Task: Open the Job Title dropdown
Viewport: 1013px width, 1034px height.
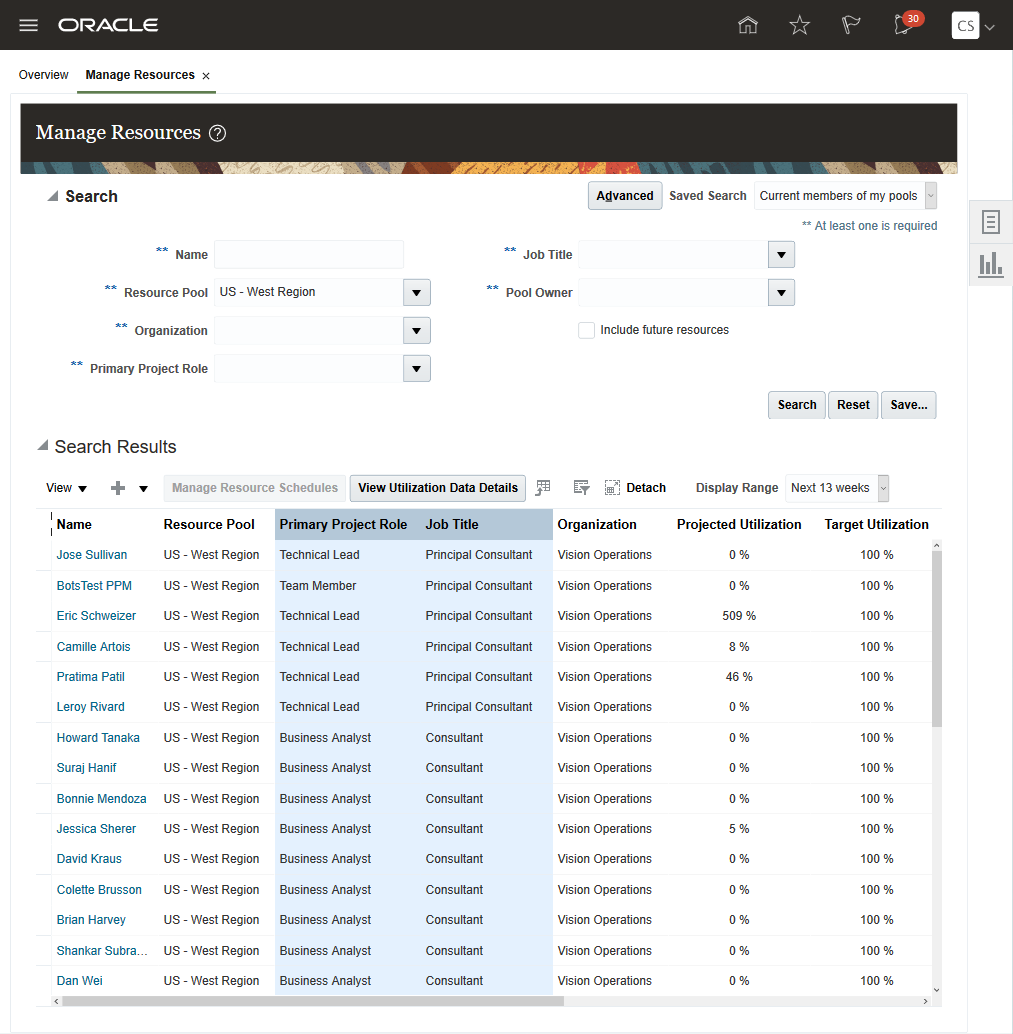Action: tap(782, 255)
